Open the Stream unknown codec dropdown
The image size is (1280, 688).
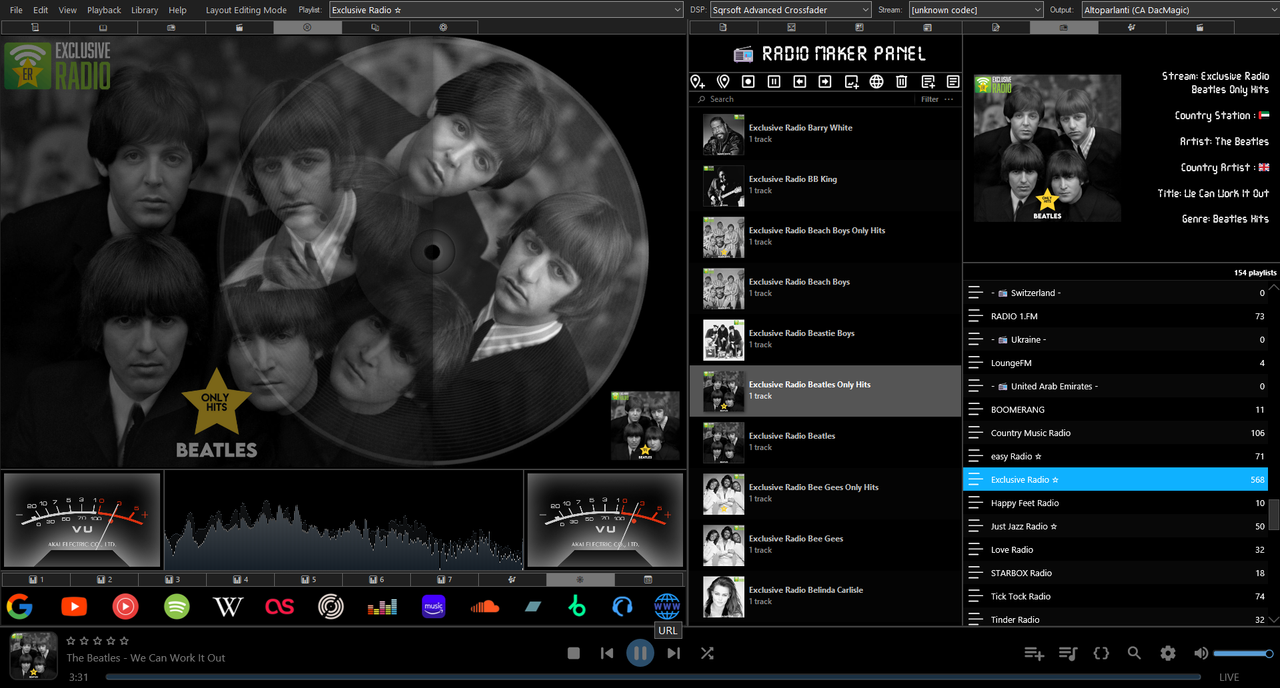click(x=976, y=10)
